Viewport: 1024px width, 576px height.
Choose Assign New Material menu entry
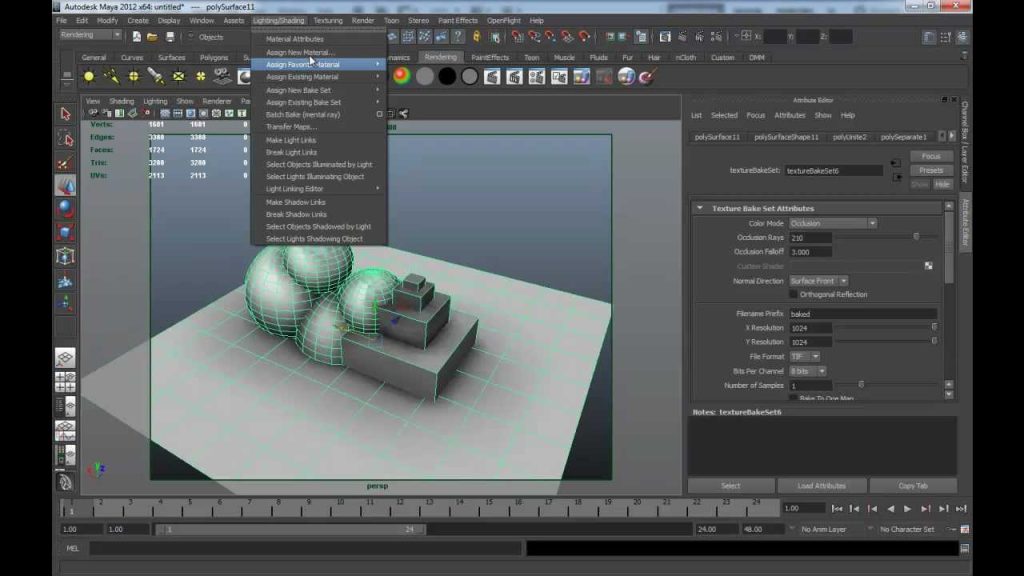pos(300,52)
